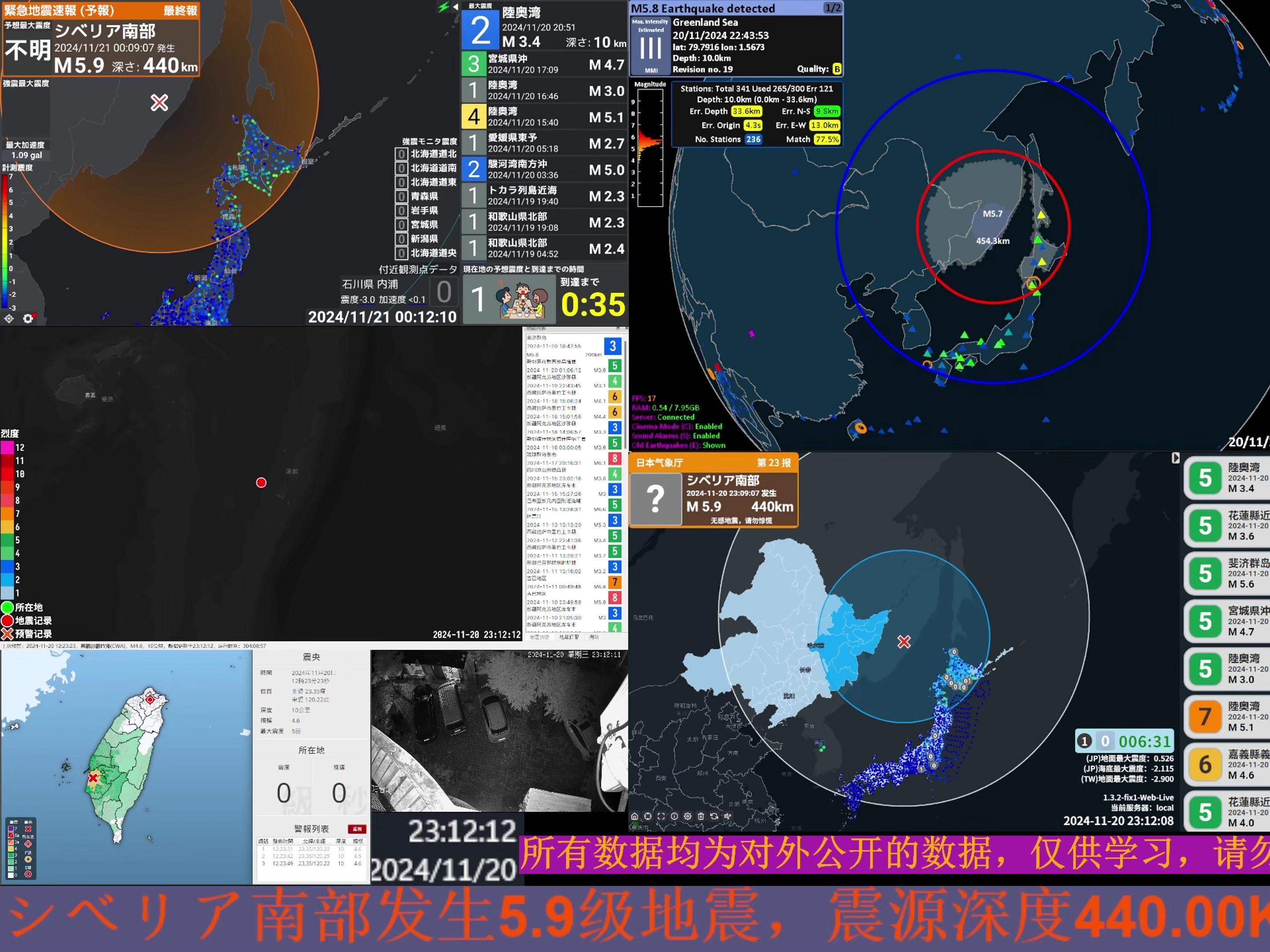Open the 花蓮縣近 M3.6 card
Viewport: 1270px width, 952px height.
[1227, 525]
